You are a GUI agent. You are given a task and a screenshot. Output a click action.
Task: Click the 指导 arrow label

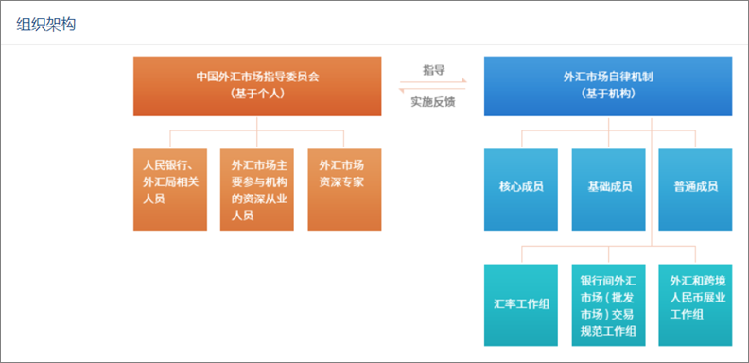coord(434,70)
